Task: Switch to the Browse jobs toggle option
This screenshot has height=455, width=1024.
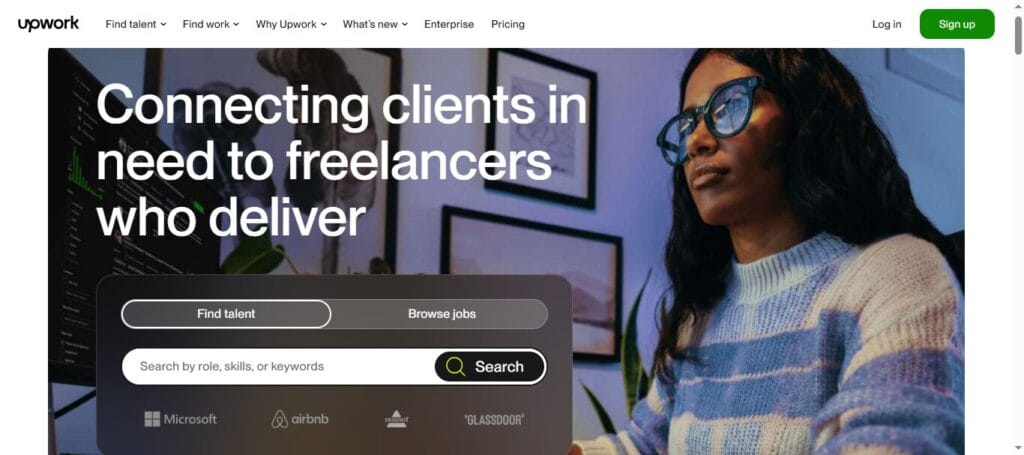Action: tap(441, 314)
